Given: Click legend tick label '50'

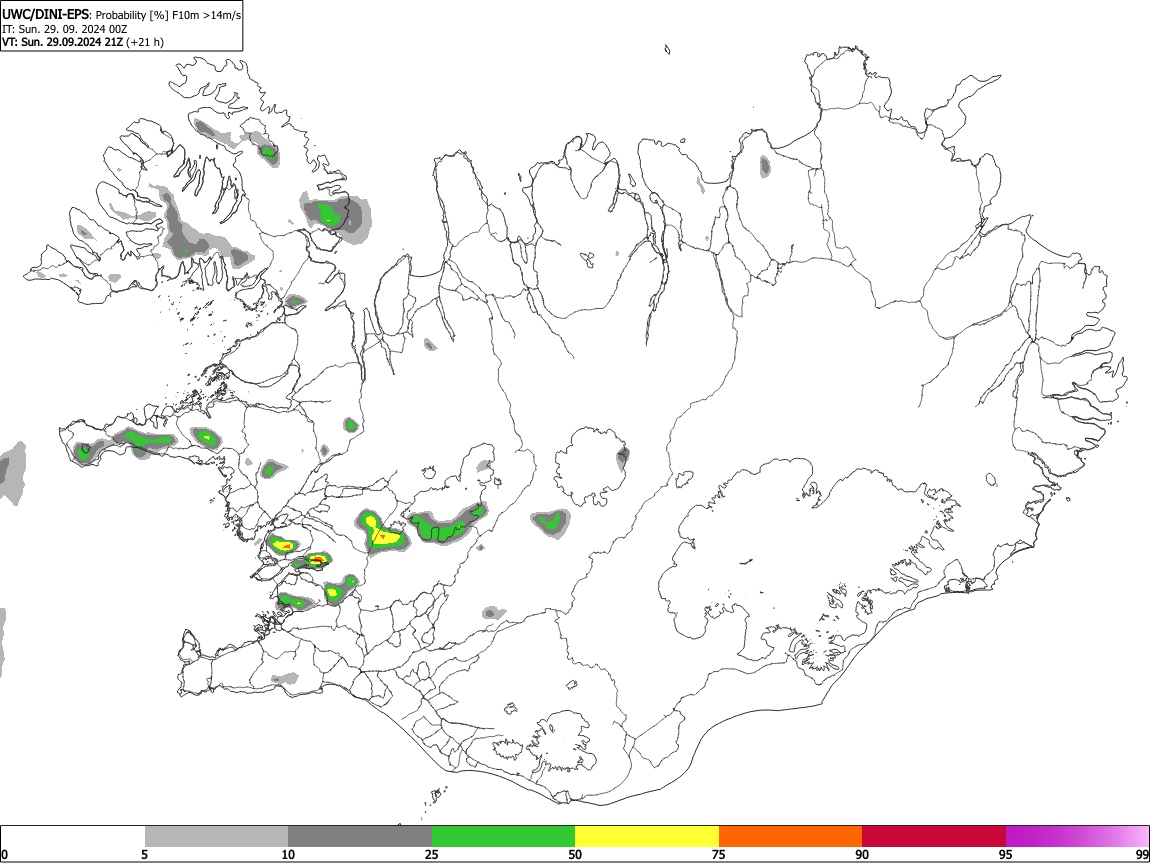Looking at the screenshot, I should (575, 854).
